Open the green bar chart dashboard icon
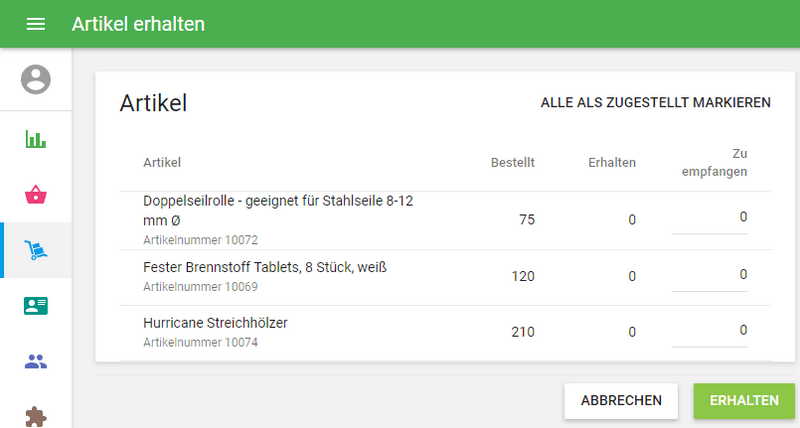Image resolution: width=800 pixels, height=428 pixels. click(36, 139)
